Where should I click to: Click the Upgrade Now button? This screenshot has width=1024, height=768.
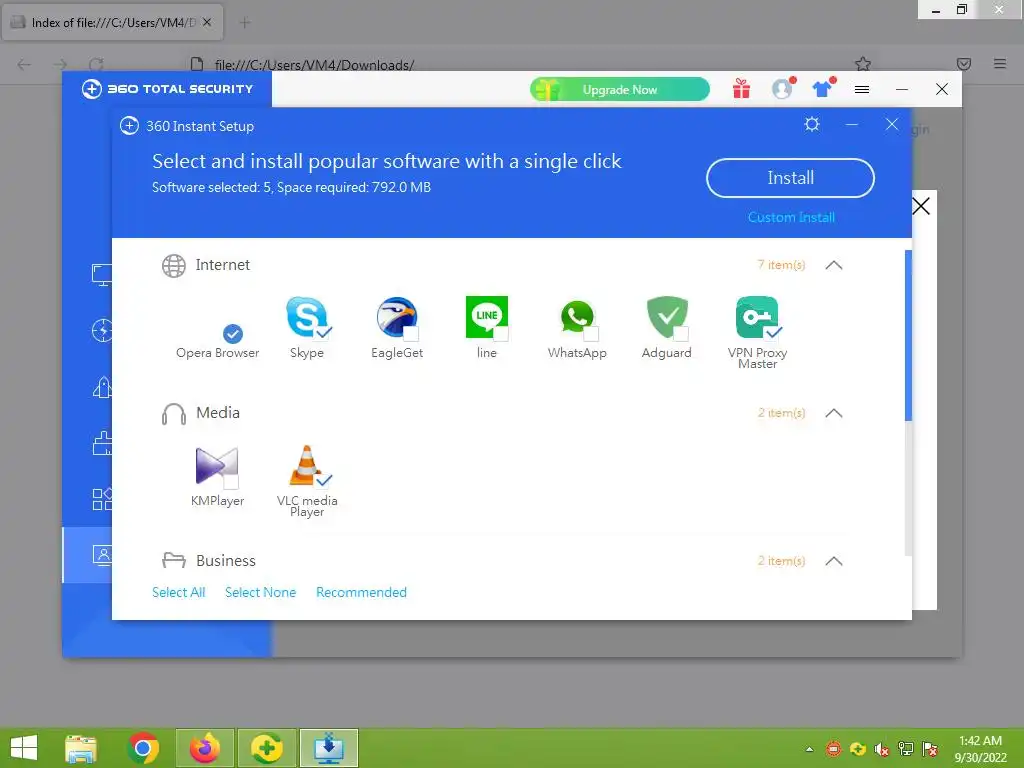[619, 89]
